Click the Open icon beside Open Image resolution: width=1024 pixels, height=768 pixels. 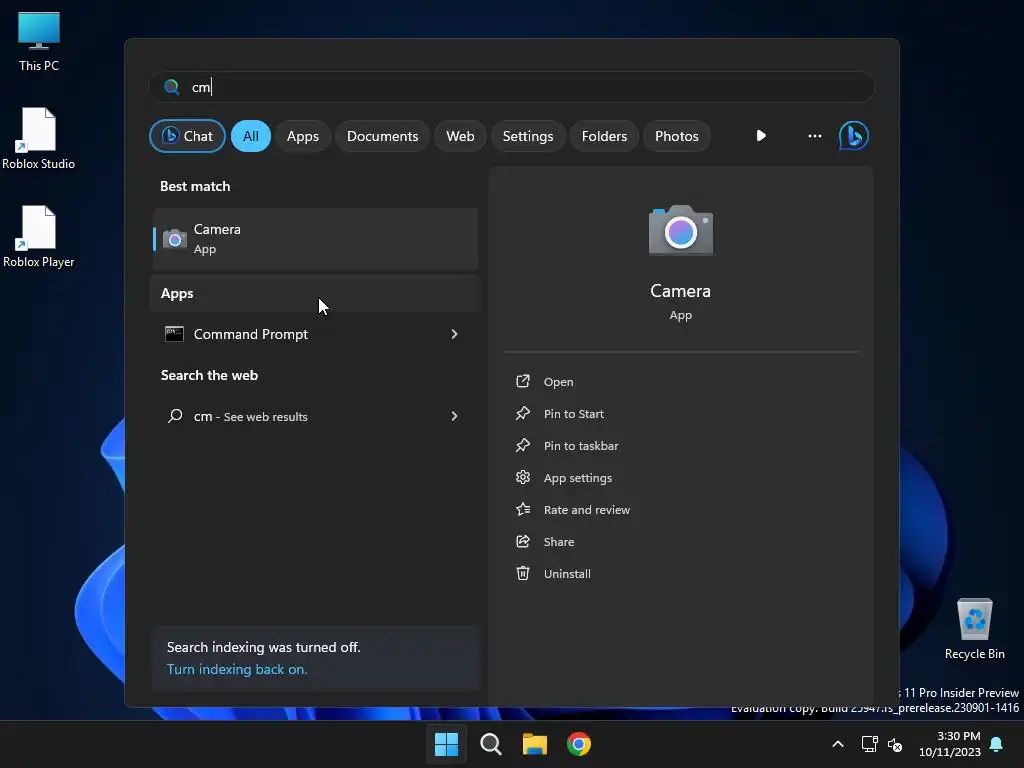coord(523,381)
